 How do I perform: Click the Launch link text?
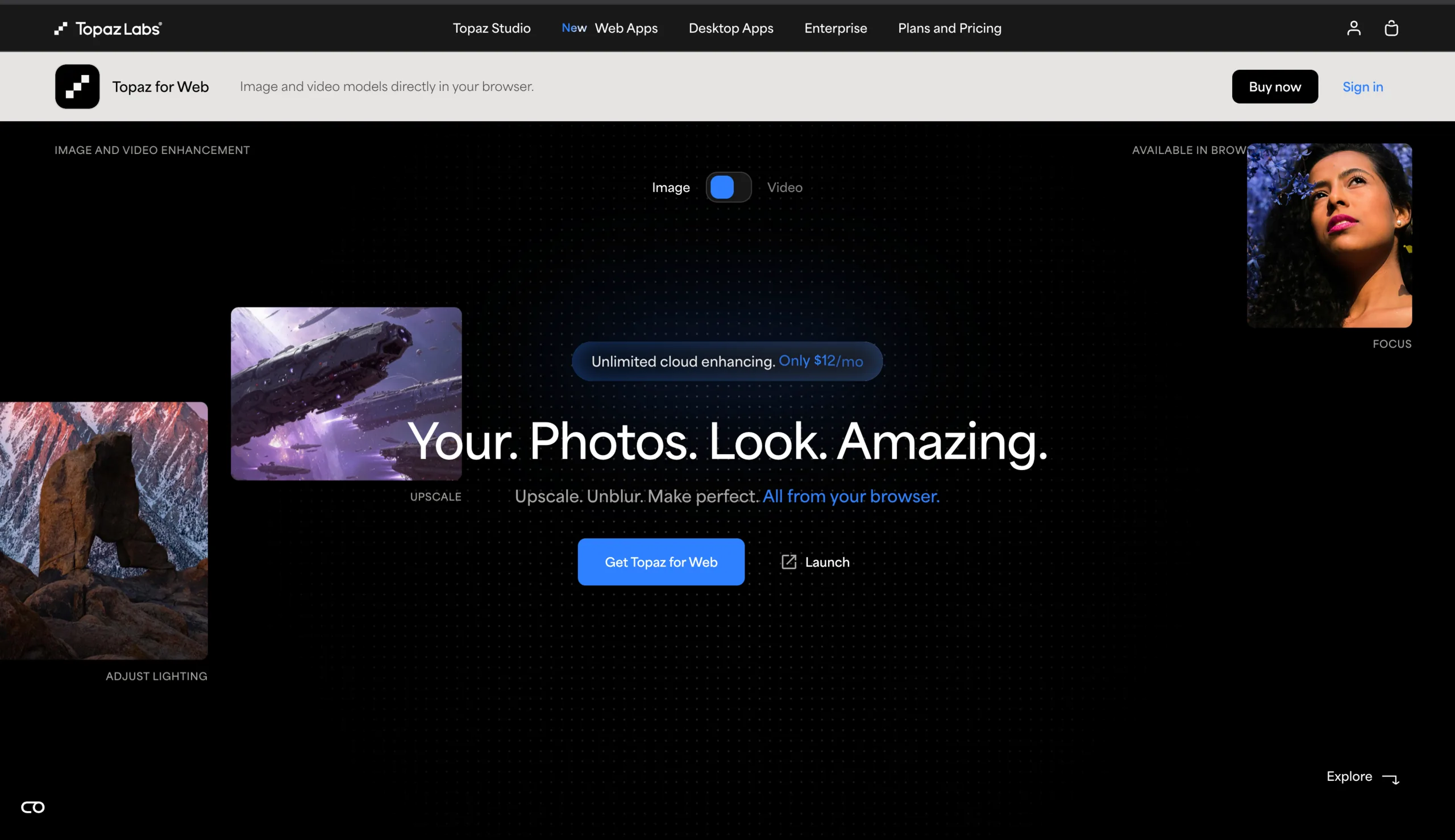(x=828, y=562)
